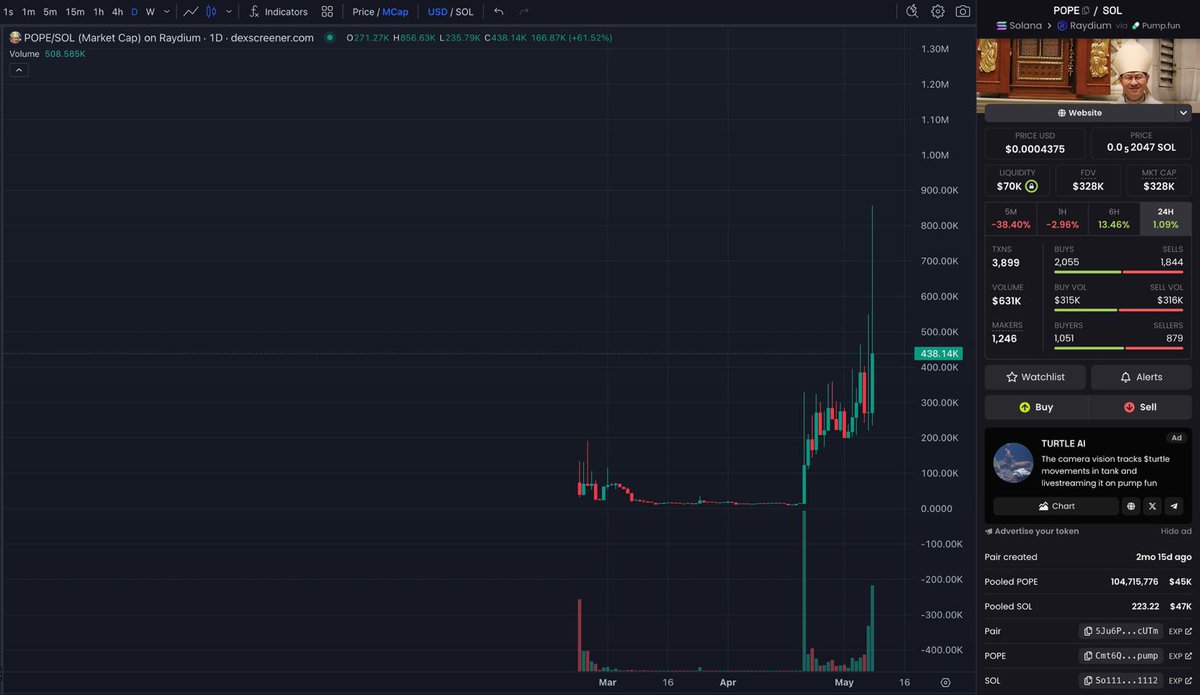Open the Pair EXP explorer link
Image resolution: width=1200 pixels, height=695 pixels.
tap(1180, 631)
